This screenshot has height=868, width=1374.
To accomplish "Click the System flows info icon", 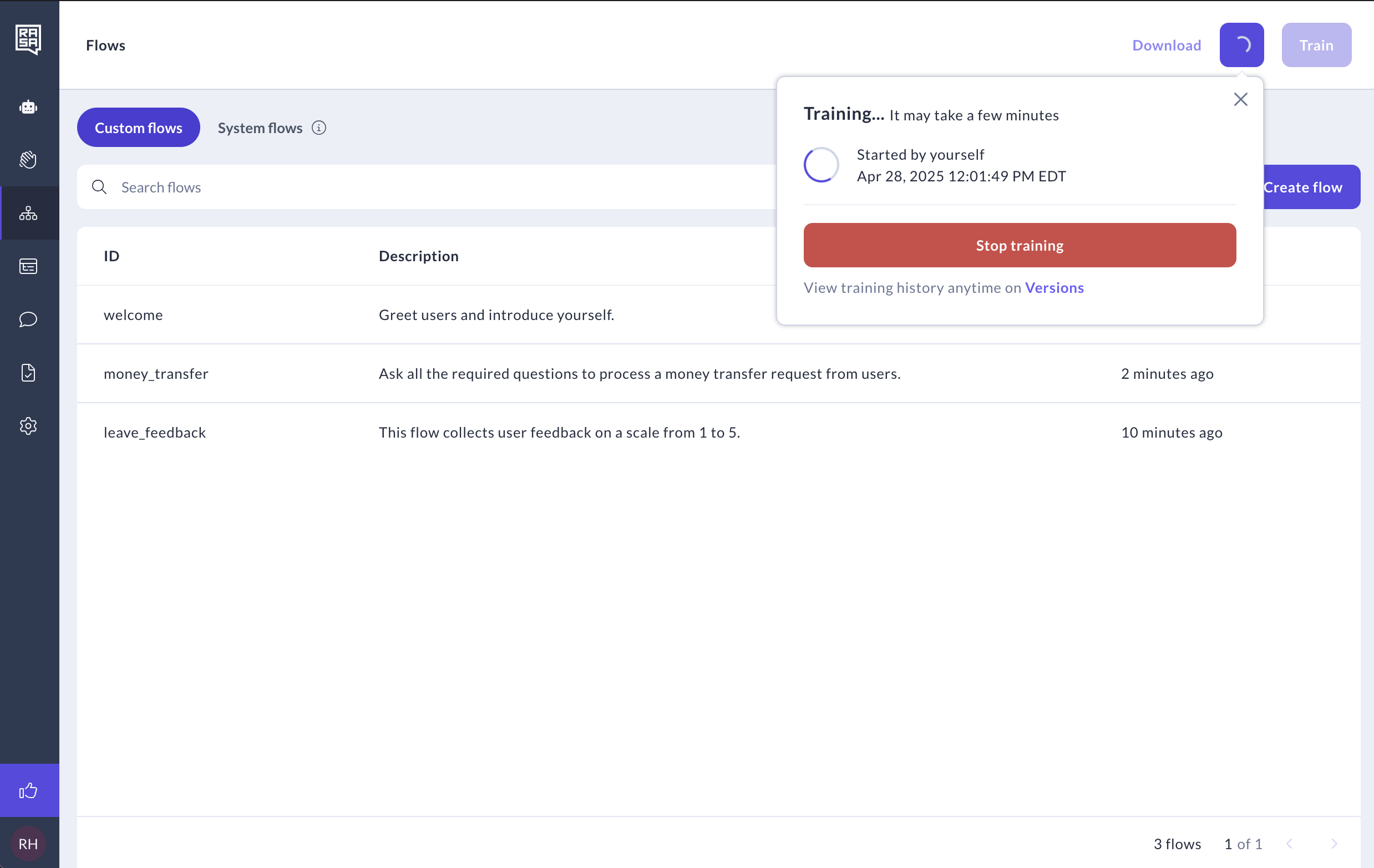I will (319, 128).
